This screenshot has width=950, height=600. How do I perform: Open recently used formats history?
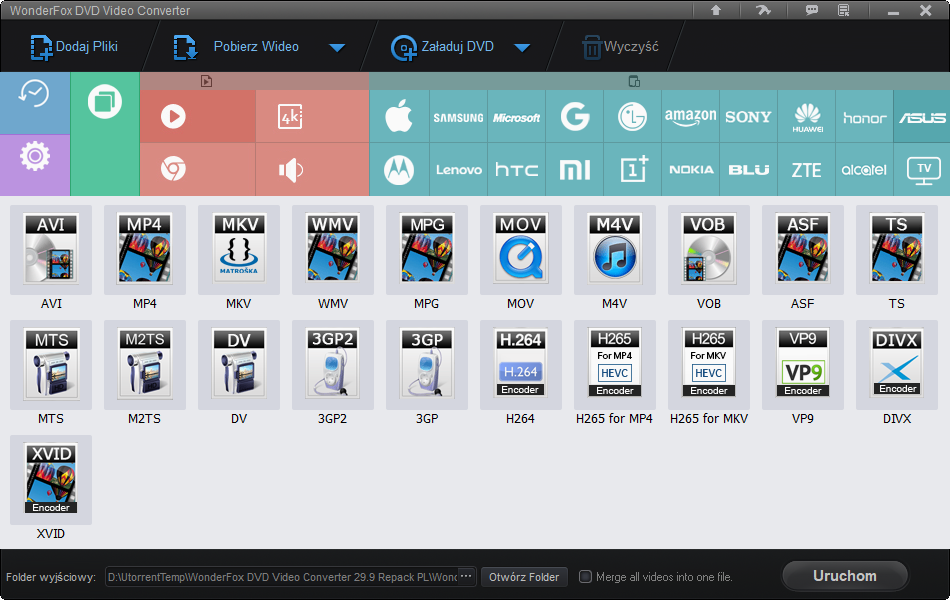point(35,103)
